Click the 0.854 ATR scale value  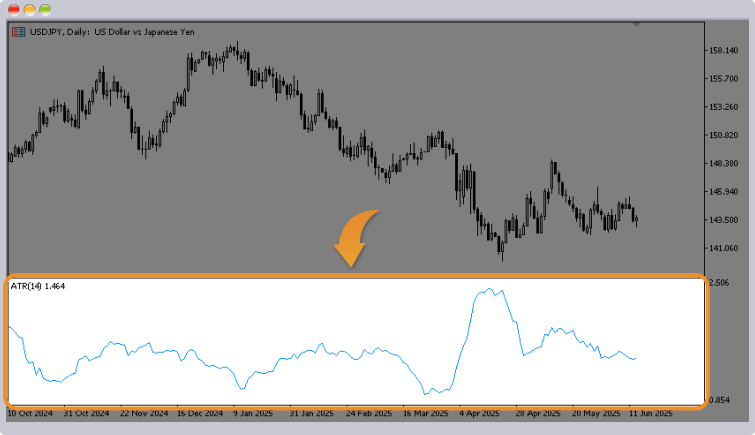[x=719, y=400]
